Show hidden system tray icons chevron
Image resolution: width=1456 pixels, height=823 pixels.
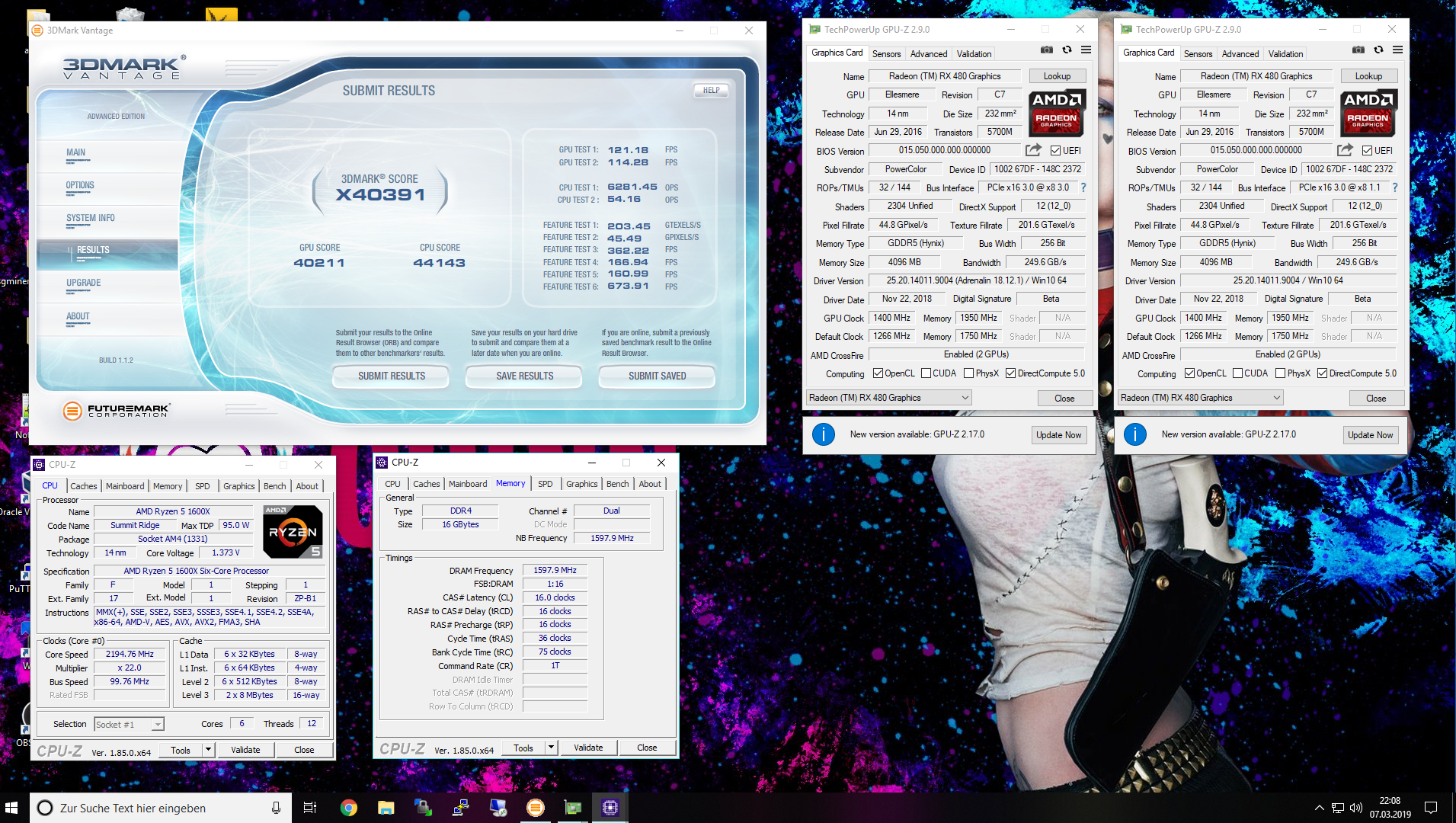tap(1319, 808)
